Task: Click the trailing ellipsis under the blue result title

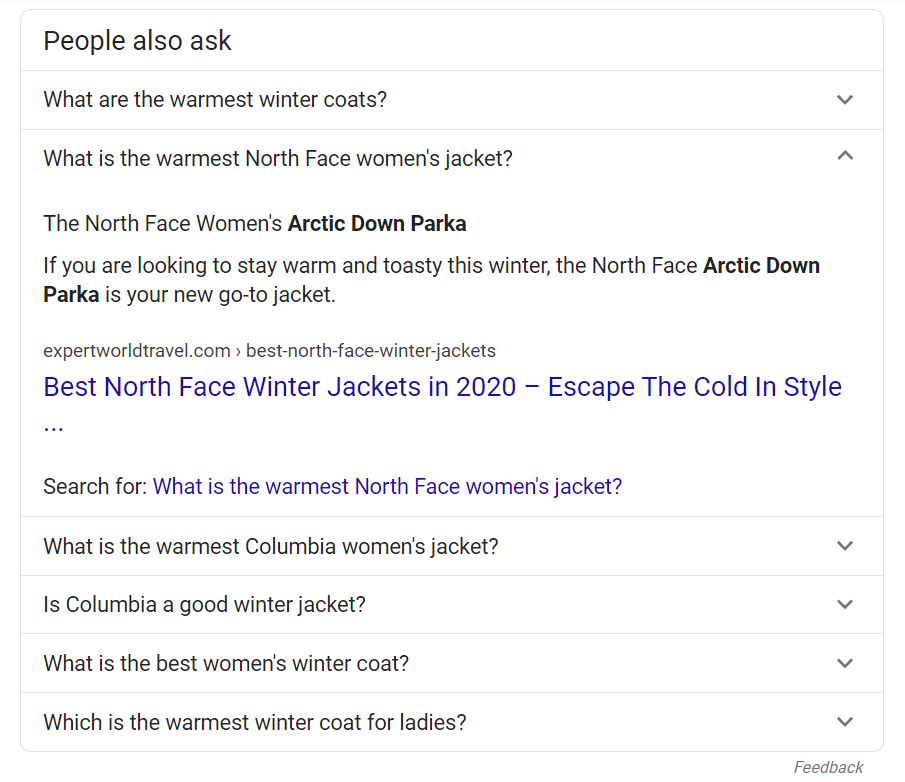Action: (x=53, y=424)
